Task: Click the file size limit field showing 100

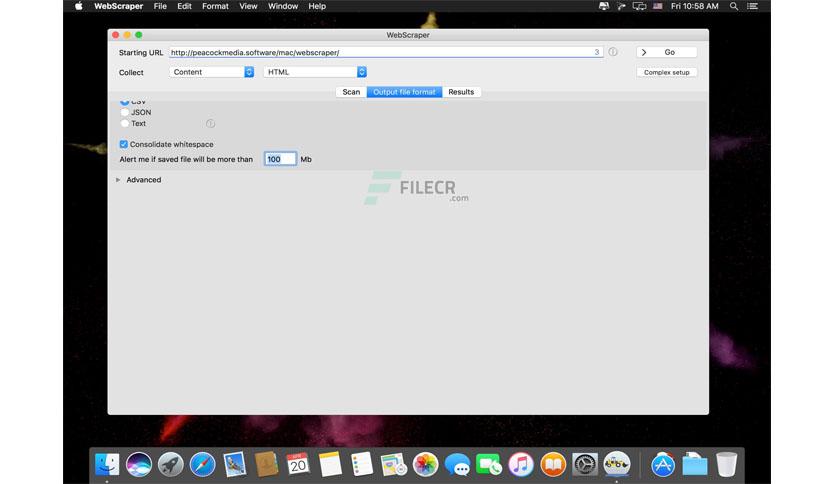Action: click(280, 159)
